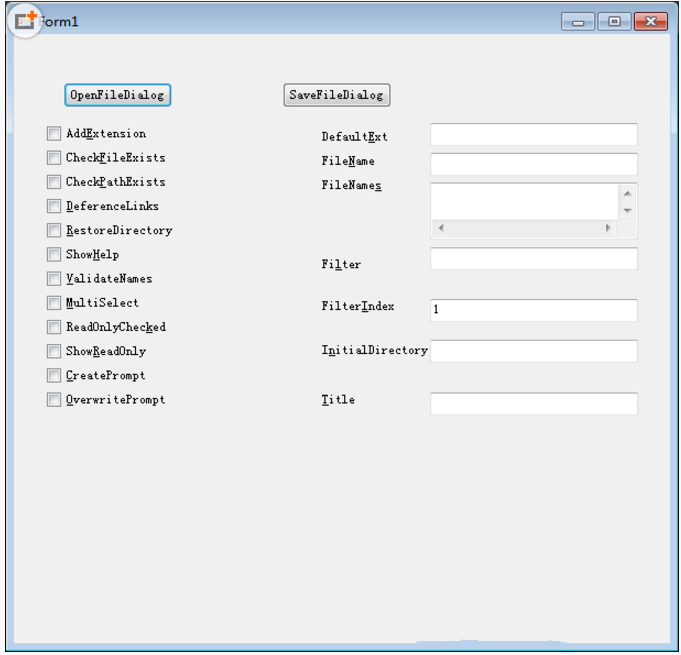Image resolution: width=681 pixels, height=655 pixels.
Task: Select the FilterIndex field containing 1
Action: coord(533,310)
